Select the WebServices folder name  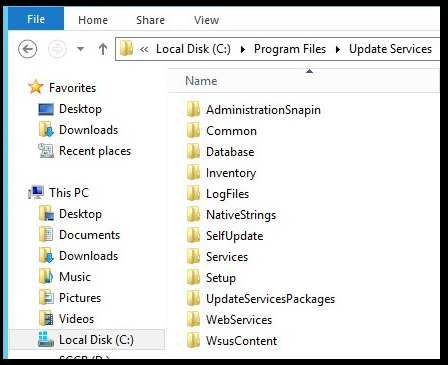tap(239, 320)
